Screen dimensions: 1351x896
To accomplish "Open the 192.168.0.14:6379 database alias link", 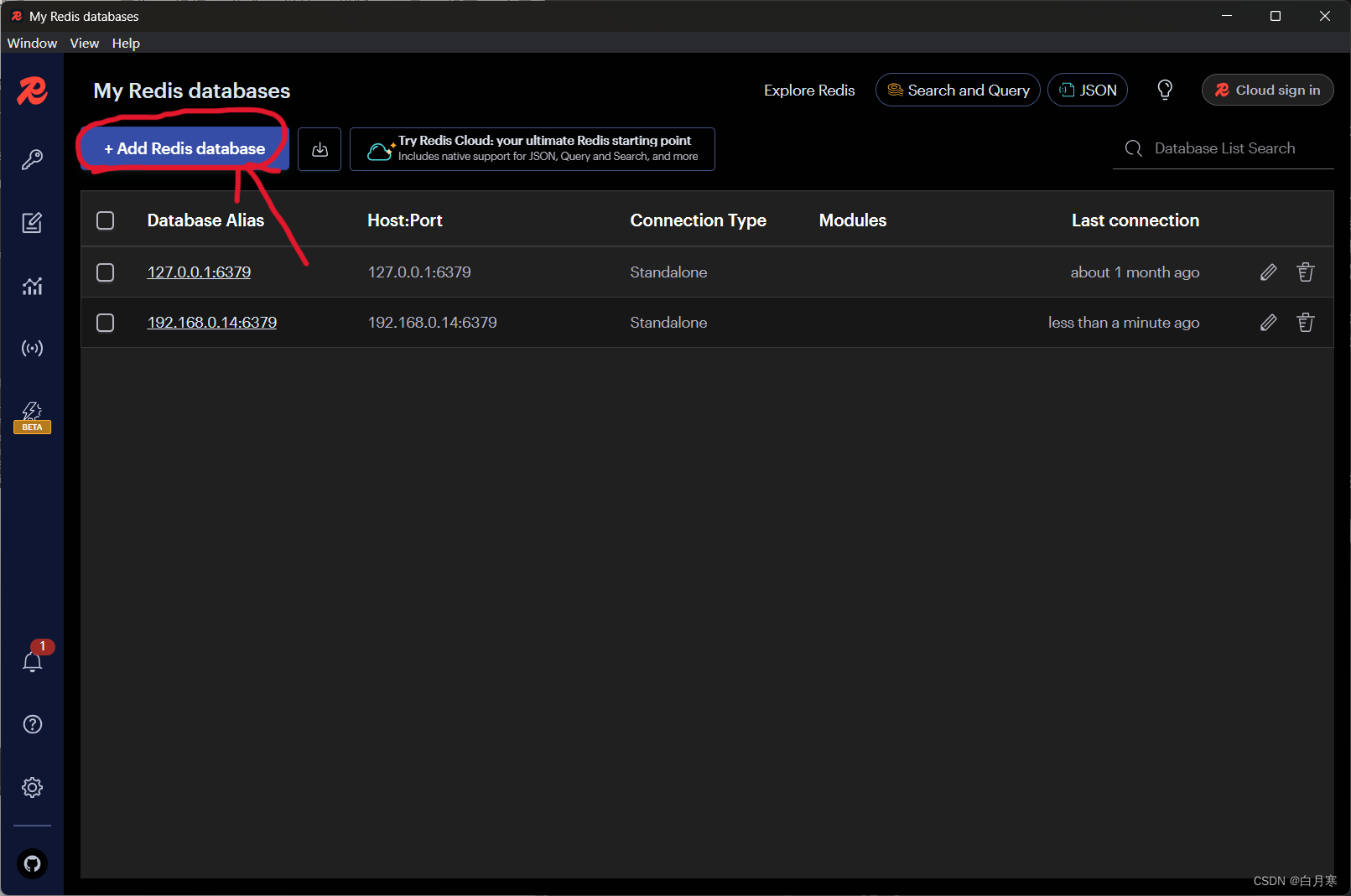I will 212,323.
